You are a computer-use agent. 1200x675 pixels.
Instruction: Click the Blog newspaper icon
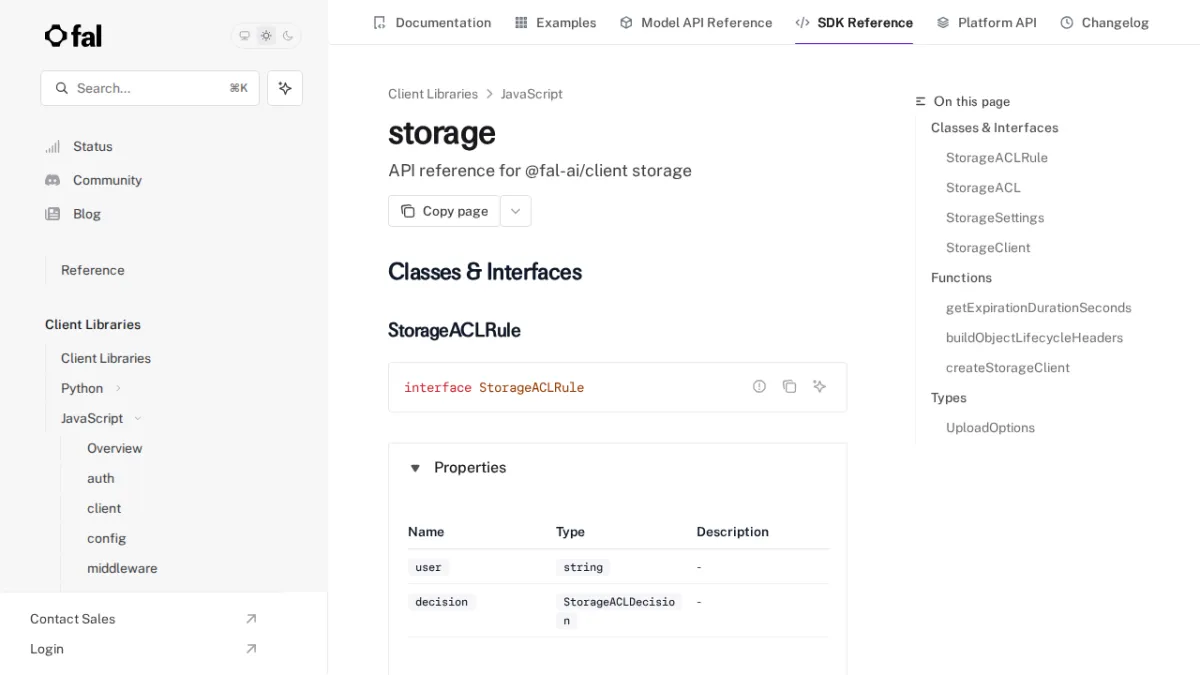coord(53,214)
